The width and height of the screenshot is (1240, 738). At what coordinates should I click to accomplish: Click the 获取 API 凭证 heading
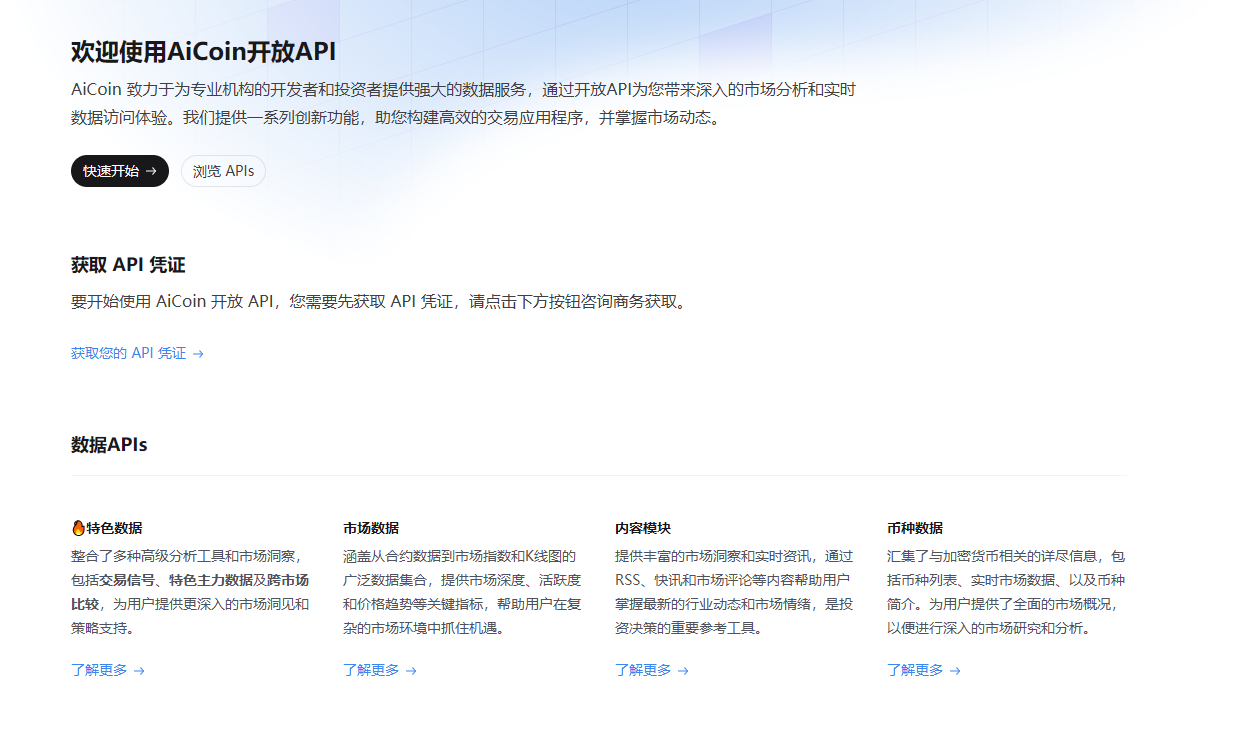(128, 265)
